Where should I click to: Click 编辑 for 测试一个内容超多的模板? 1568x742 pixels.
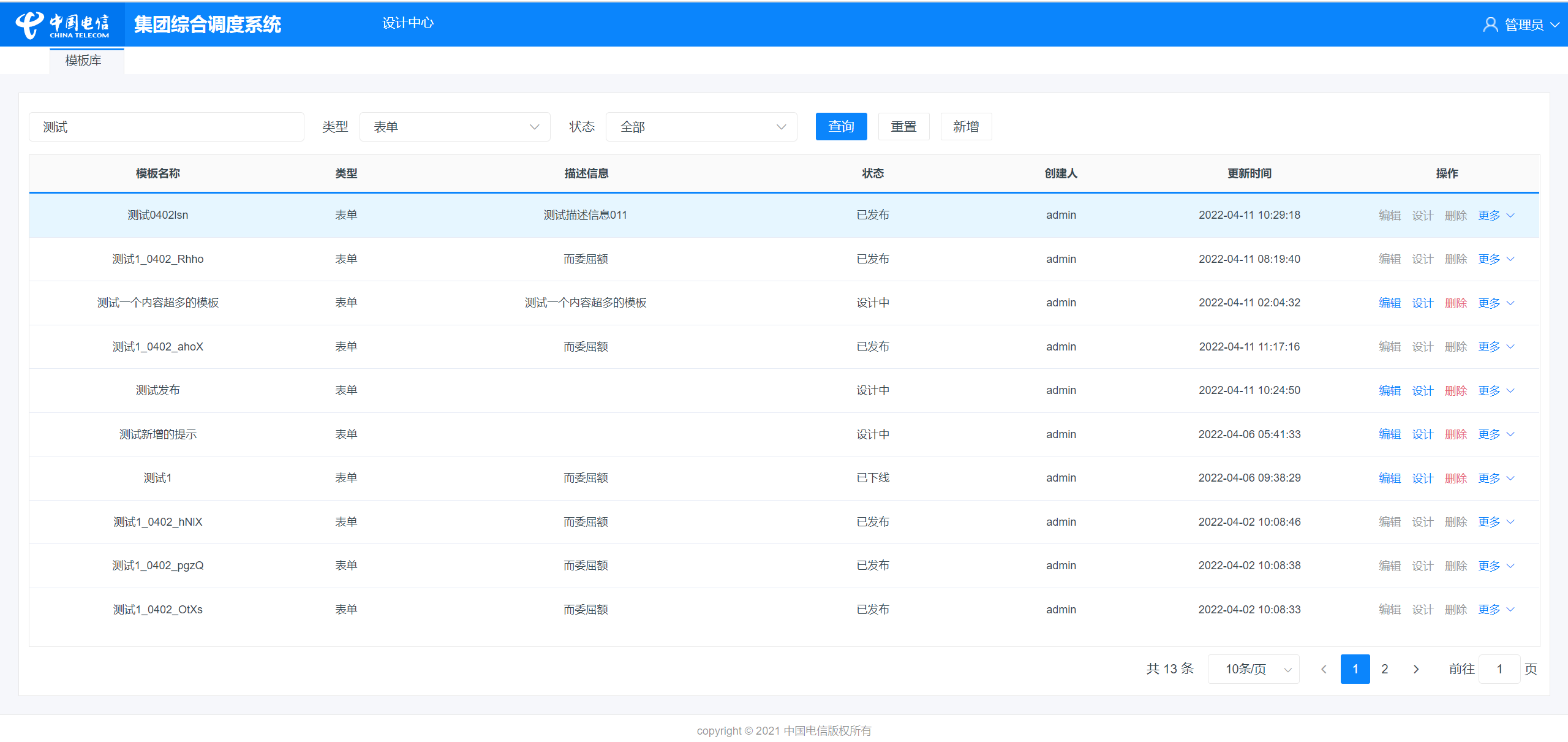[1390, 303]
